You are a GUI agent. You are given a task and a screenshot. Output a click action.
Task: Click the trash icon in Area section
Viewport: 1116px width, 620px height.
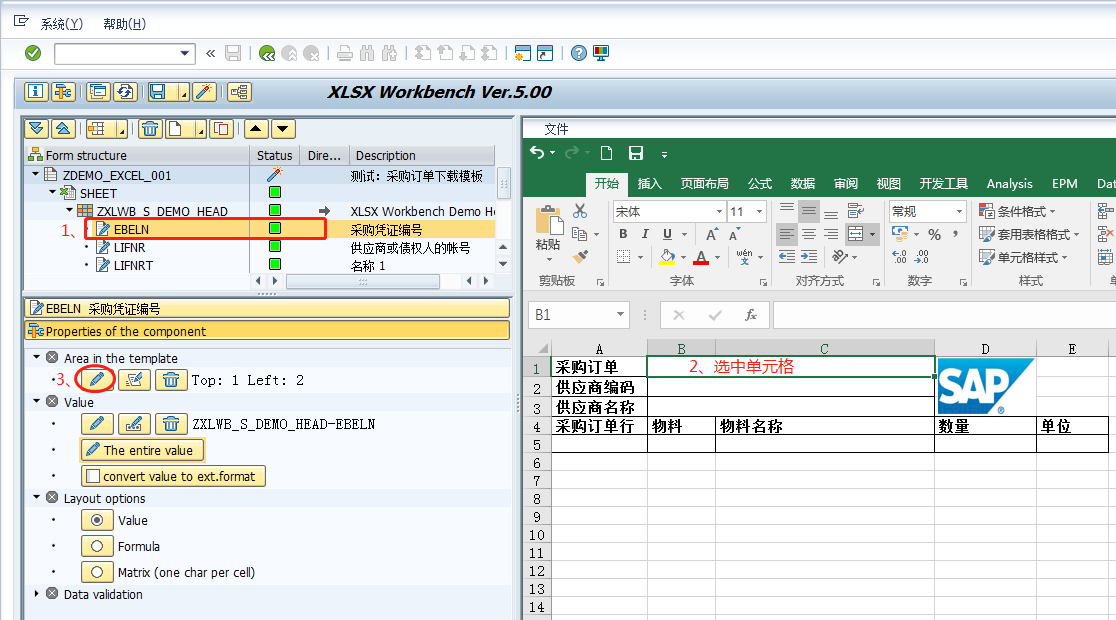coord(171,380)
